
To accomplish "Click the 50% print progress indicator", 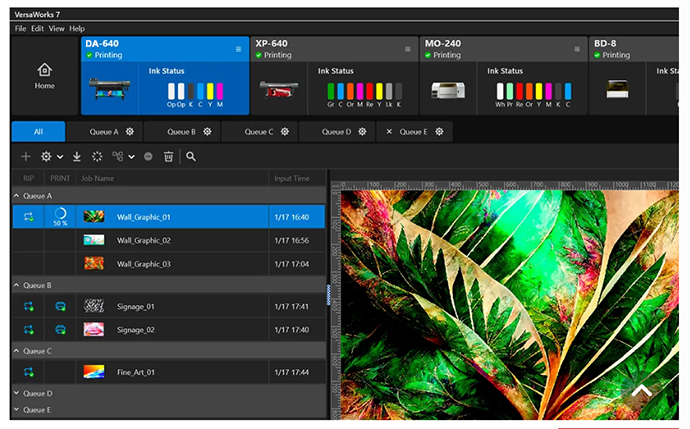I will pos(60,216).
